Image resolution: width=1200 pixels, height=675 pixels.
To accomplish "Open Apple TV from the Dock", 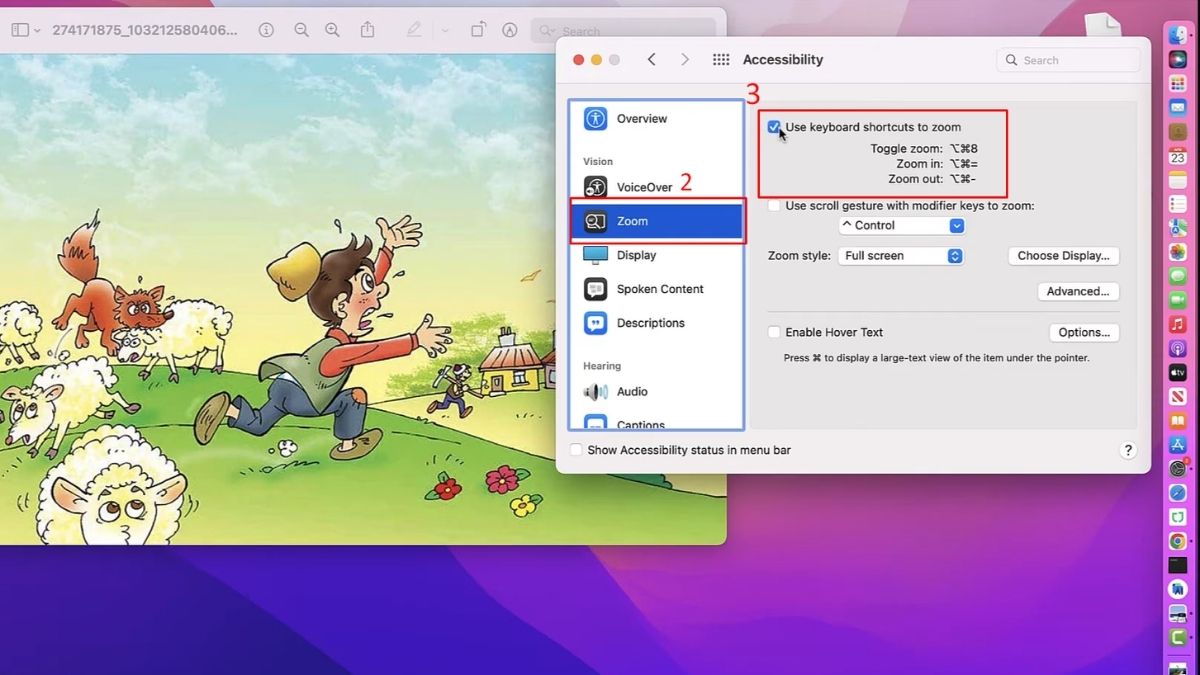I will (x=1178, y=373).
